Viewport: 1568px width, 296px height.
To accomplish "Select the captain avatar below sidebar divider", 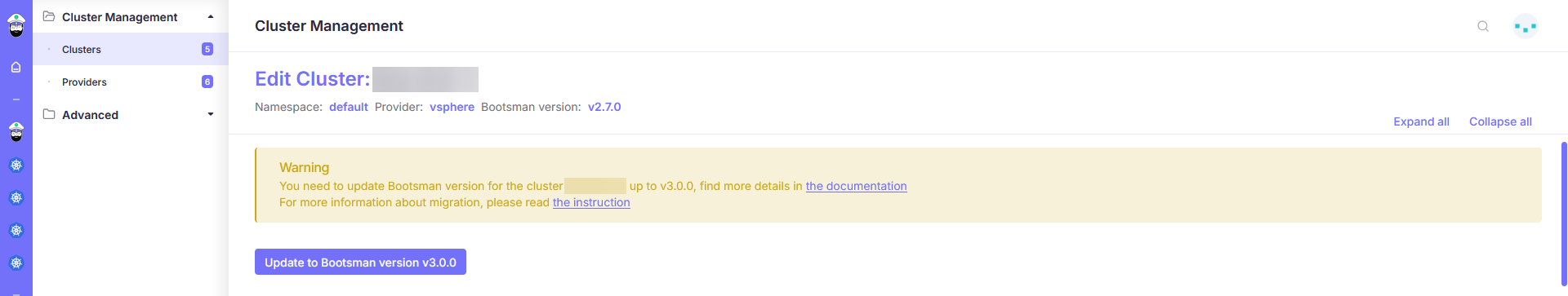I will coord(16,132).
